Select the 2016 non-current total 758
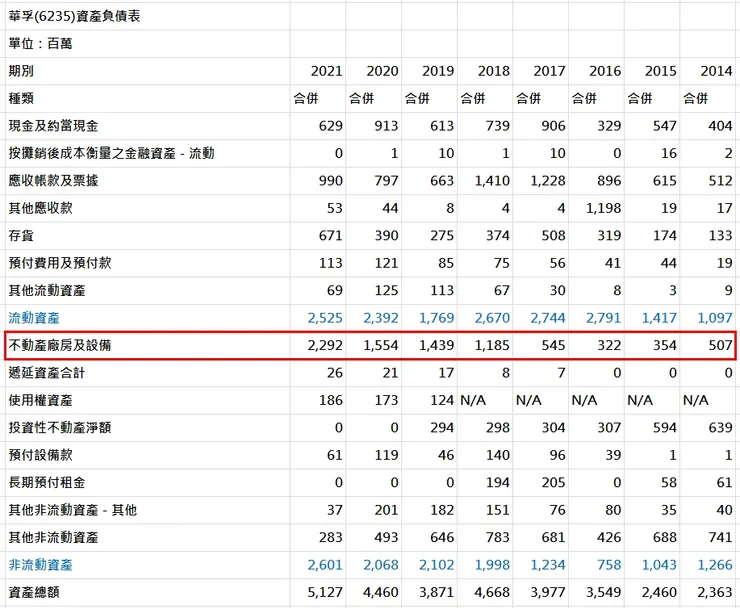The height and width of the screenshot is (608, 740). pyautogui.click(x=609, y=565)
